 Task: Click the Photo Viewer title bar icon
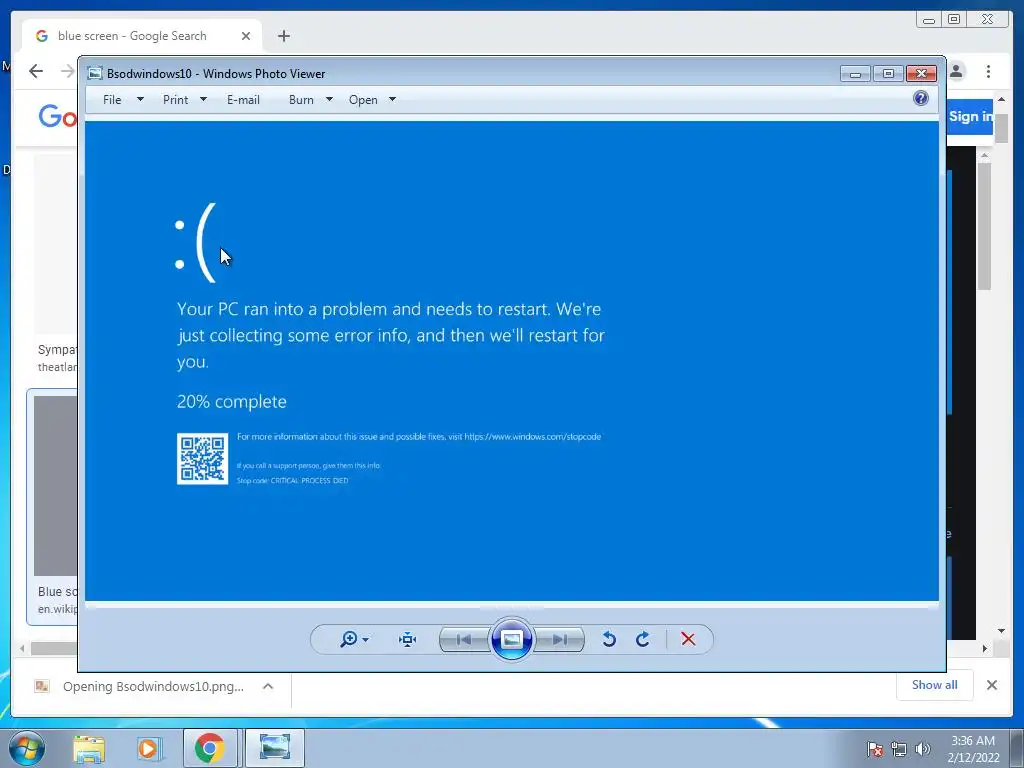95,73
